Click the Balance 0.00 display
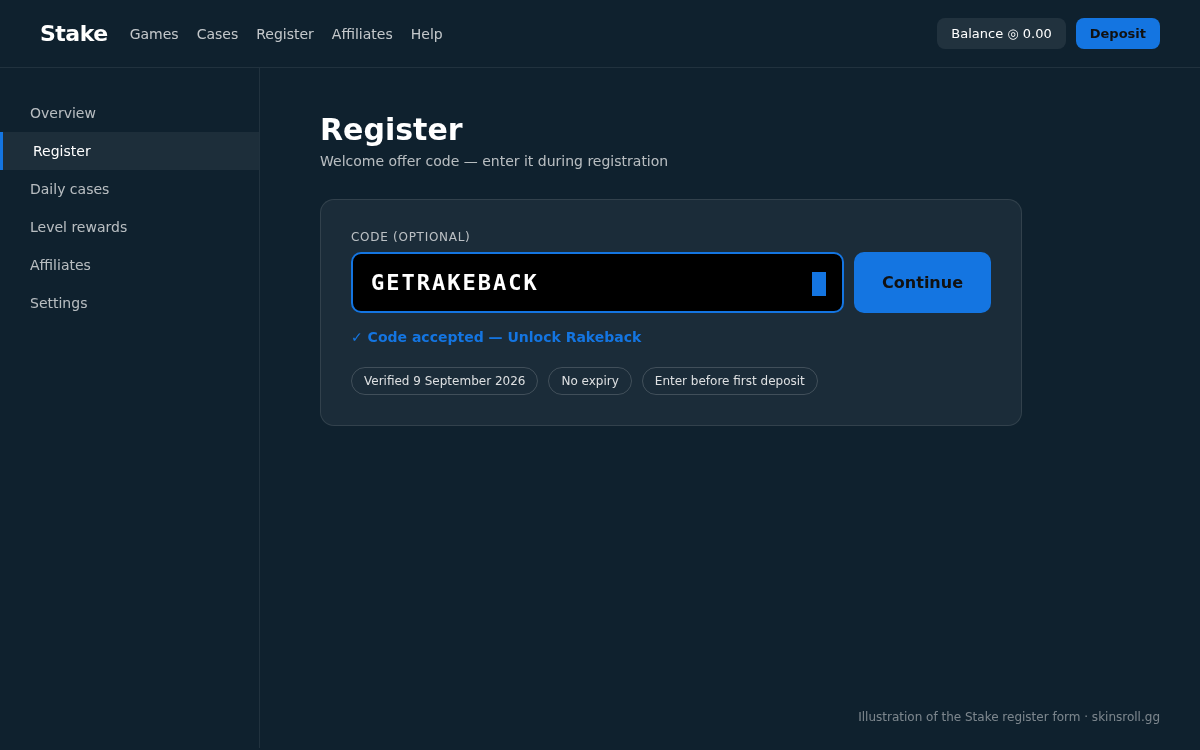This screenshot has height=750, width=1200. point(1001,33)
